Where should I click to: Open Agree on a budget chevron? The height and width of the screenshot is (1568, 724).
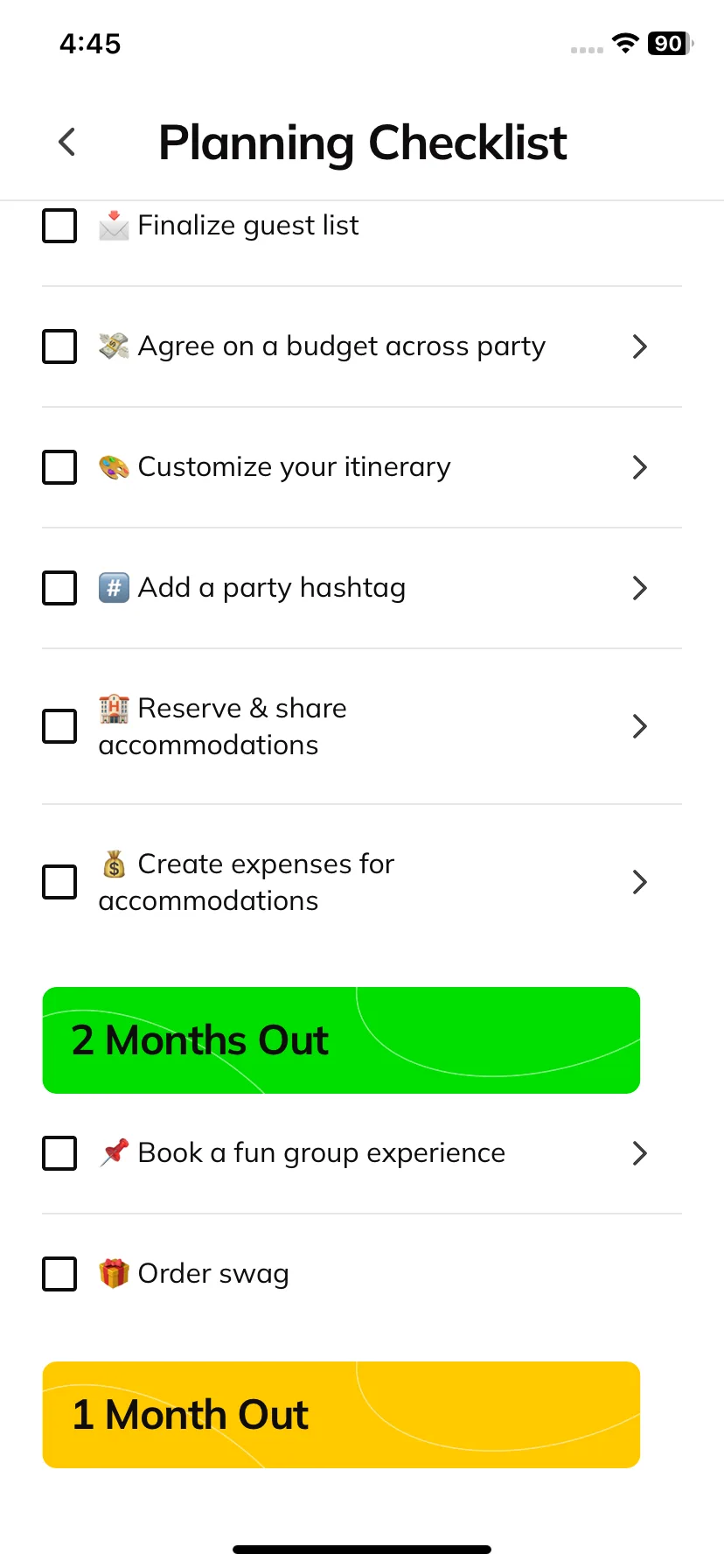tap(640, 346)
